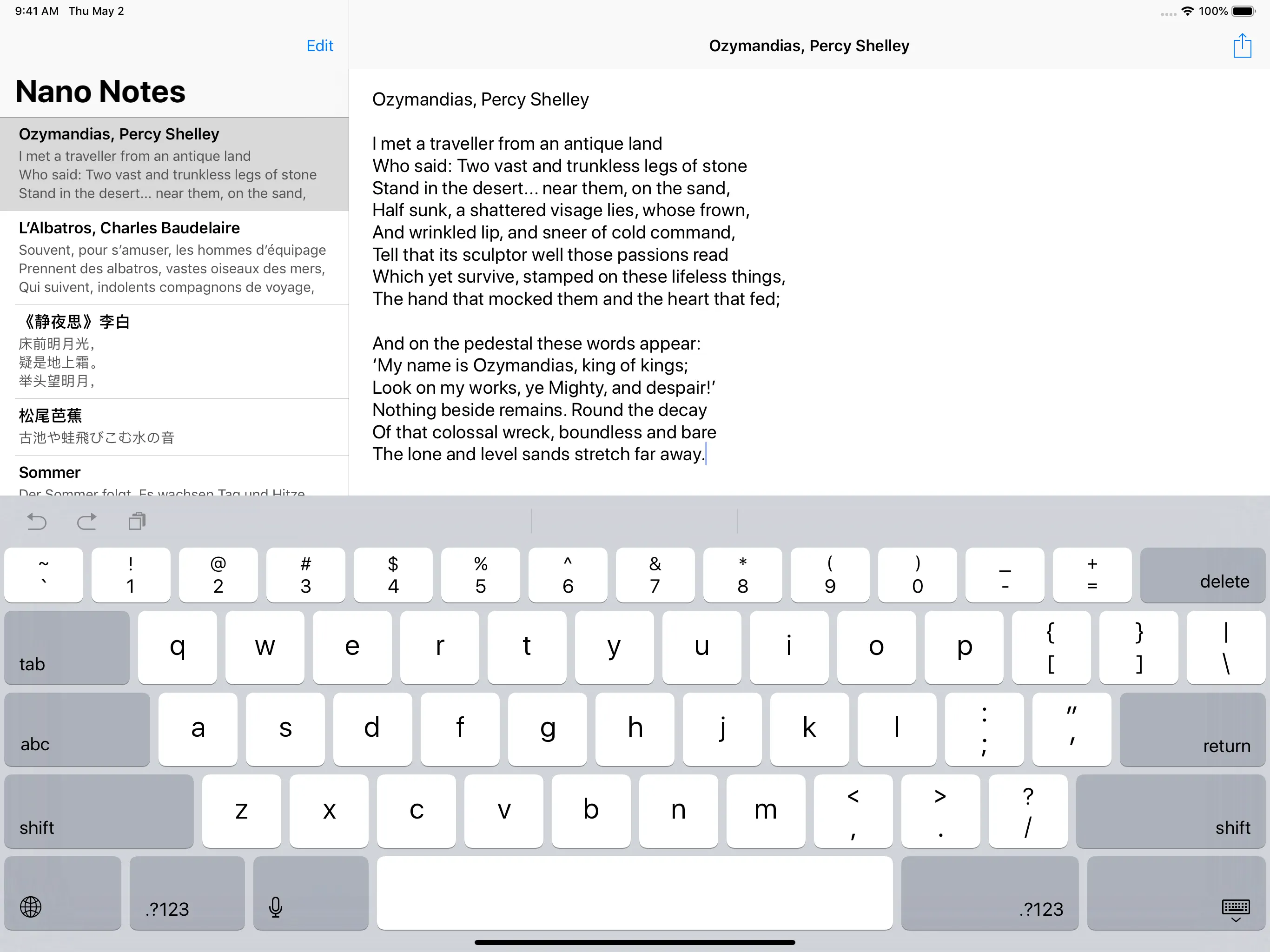Toggle the left shift key

coord(99,811)
